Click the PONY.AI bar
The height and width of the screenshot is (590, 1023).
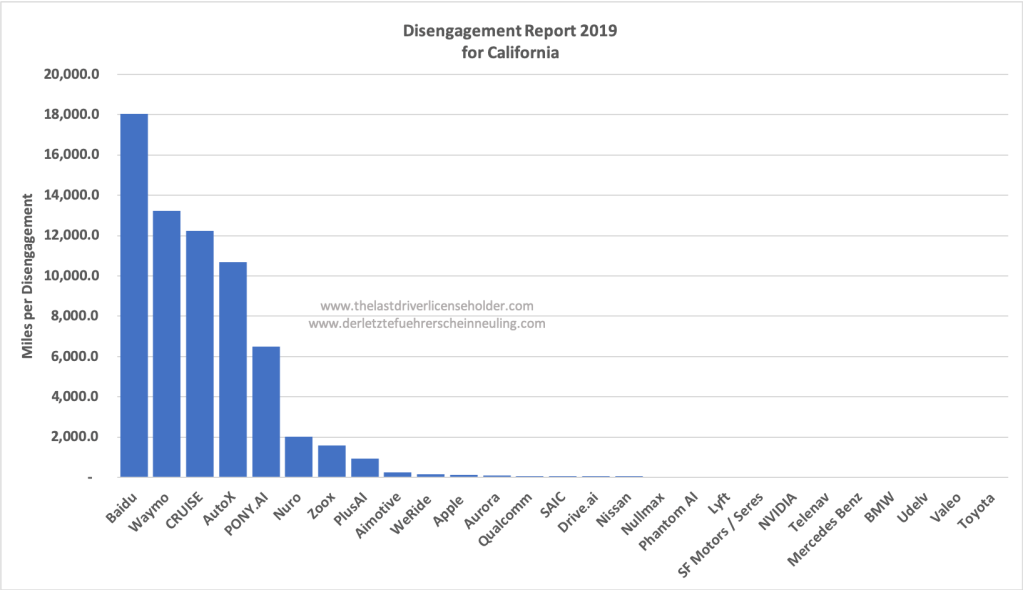[266, 412]
